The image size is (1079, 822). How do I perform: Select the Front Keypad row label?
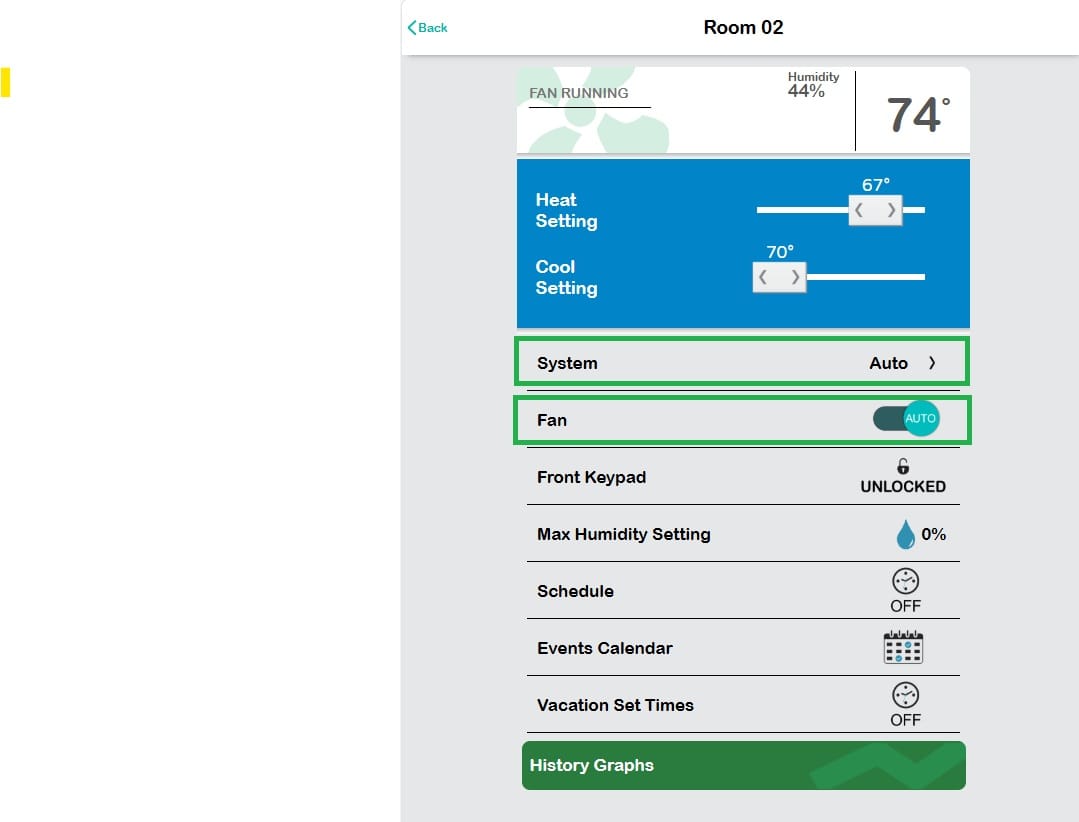pos(591,477)
